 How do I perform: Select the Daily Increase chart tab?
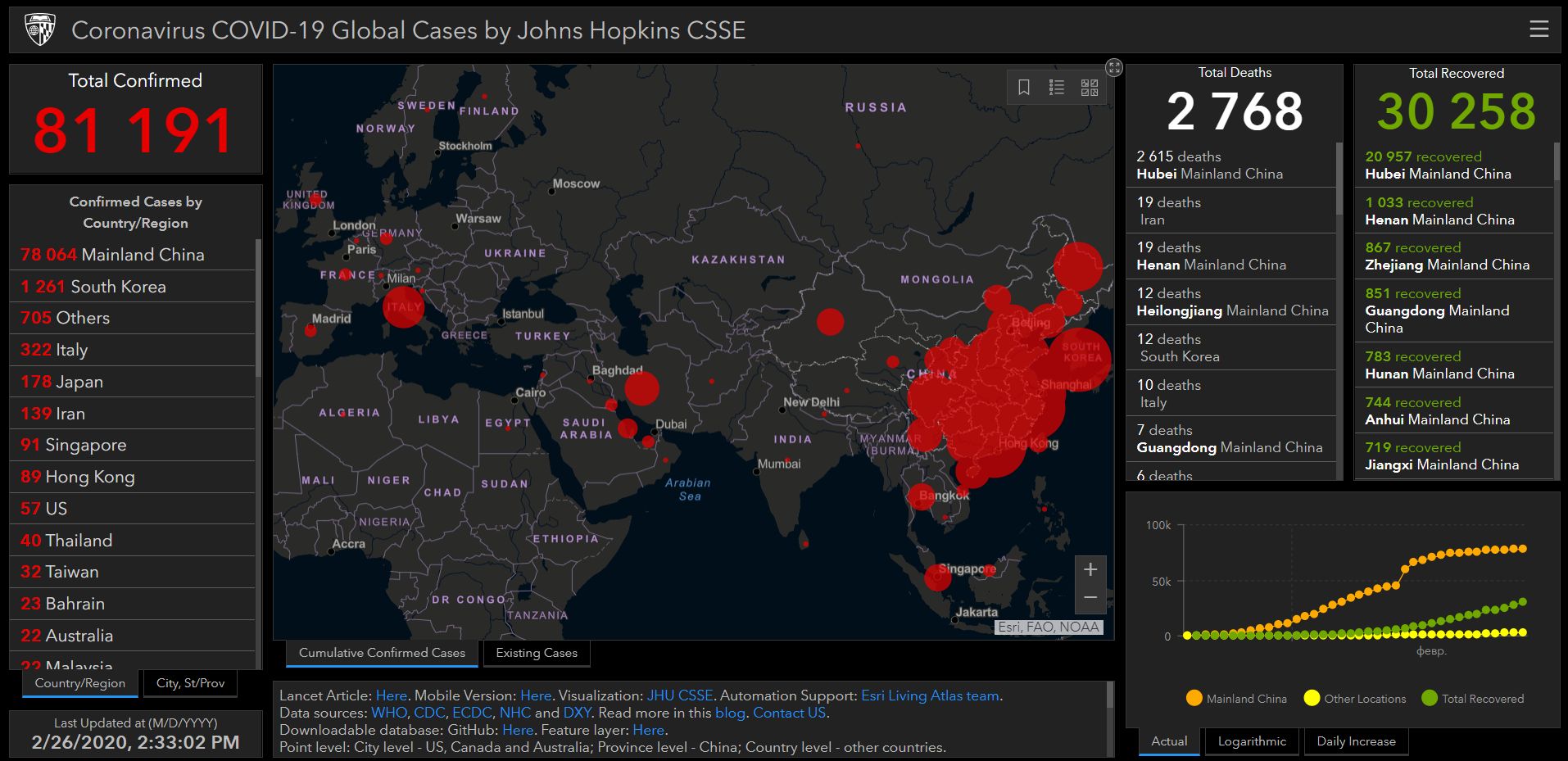[x=1356, y=741]
